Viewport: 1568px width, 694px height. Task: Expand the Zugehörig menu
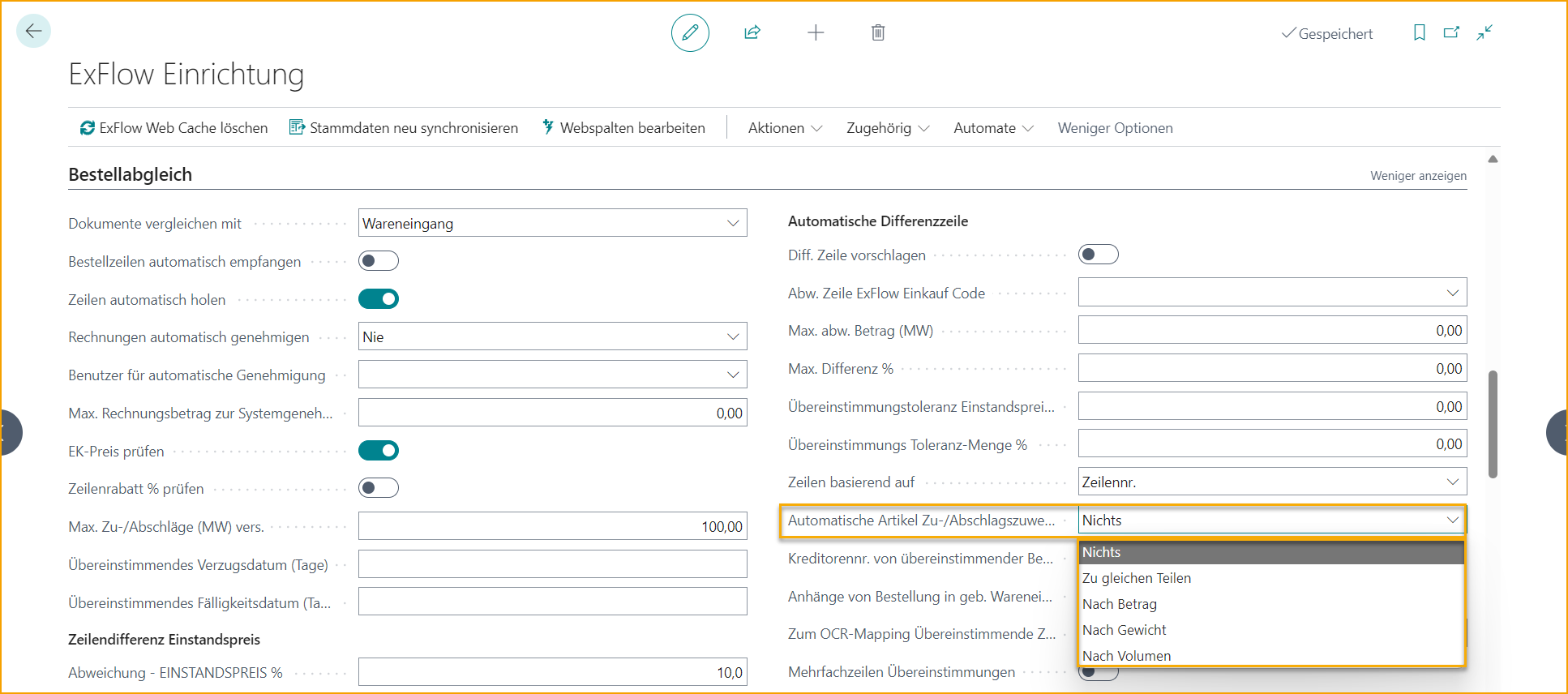[888, 128]
